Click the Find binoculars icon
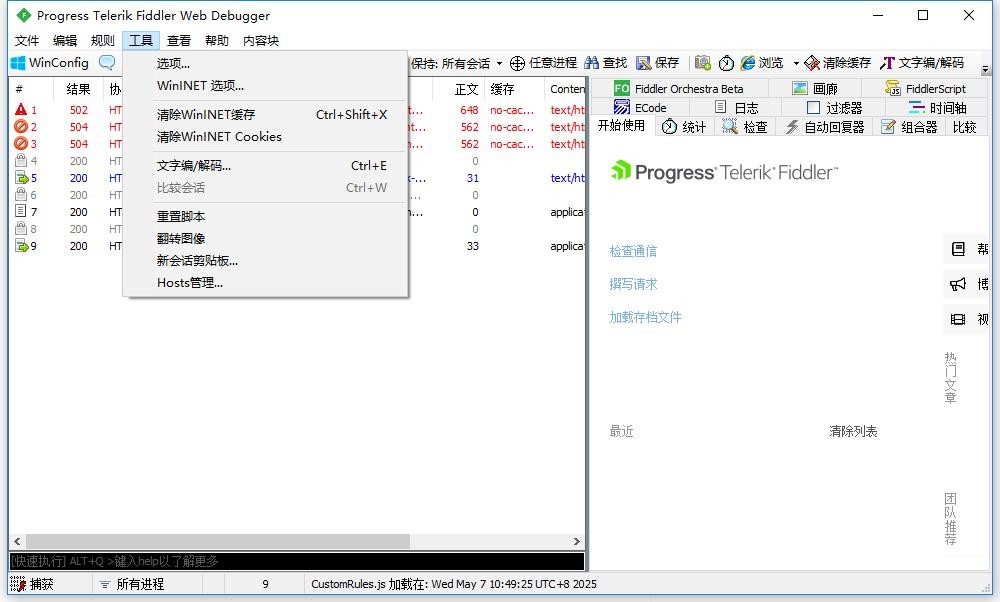The width and height of the screenshot is (1000, 602). (592, 62)
